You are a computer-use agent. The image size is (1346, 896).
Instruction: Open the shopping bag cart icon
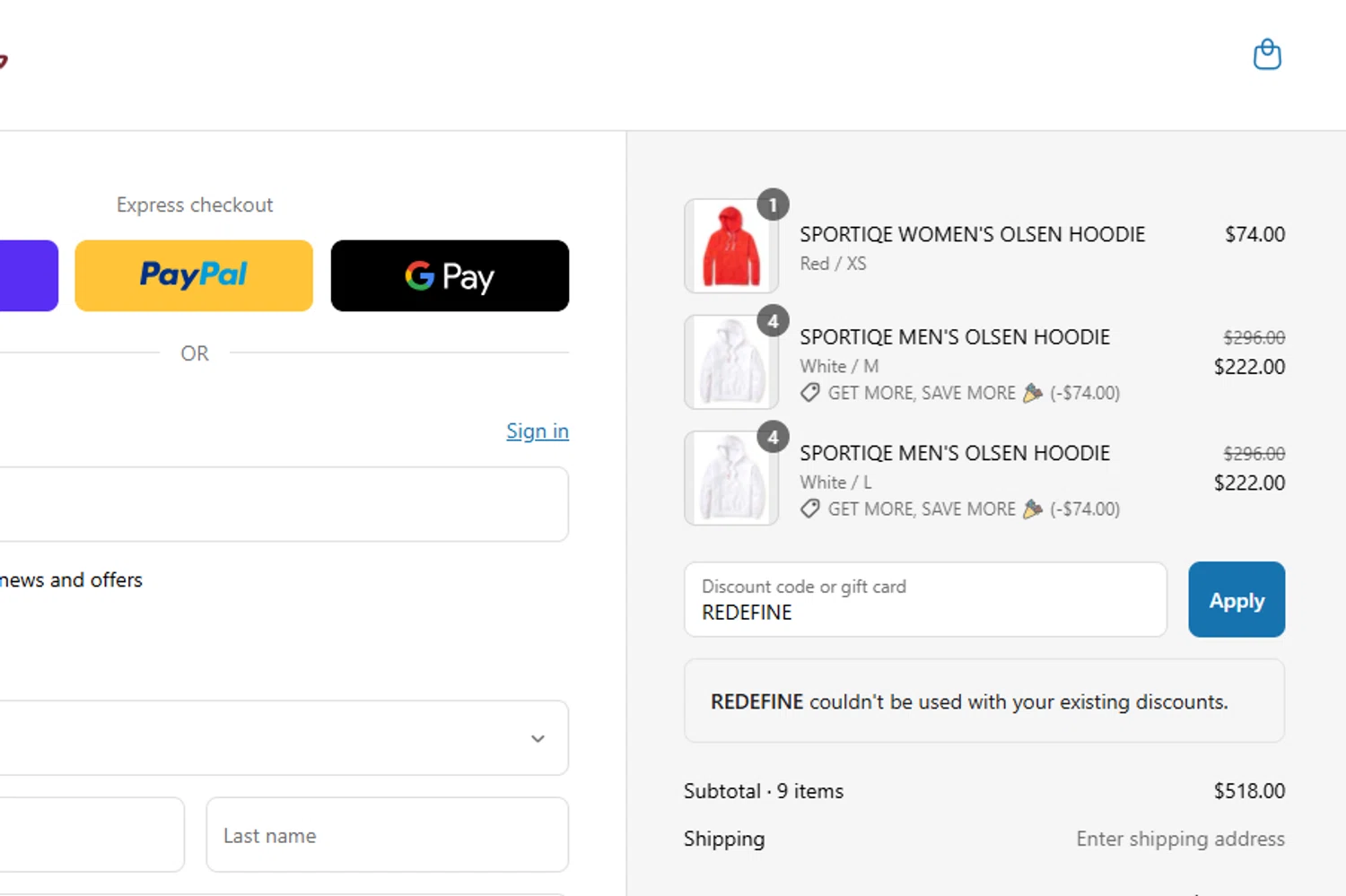[1267, 55]
